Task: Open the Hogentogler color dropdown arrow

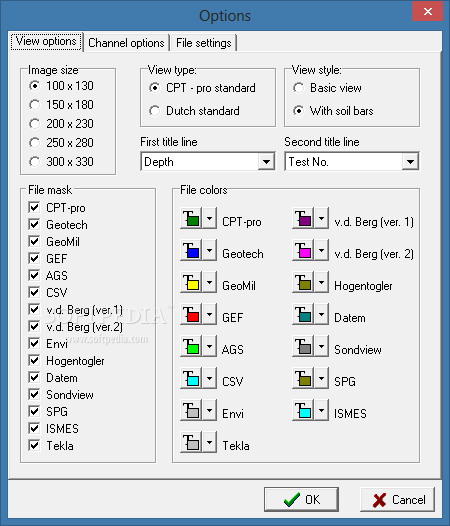Action: pos(321,282)
